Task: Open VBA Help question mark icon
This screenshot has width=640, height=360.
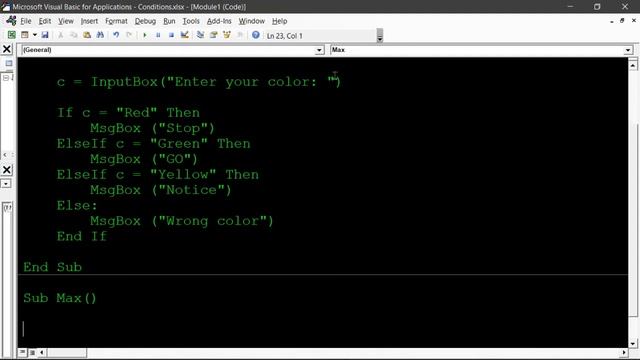Action: point(256,35)
